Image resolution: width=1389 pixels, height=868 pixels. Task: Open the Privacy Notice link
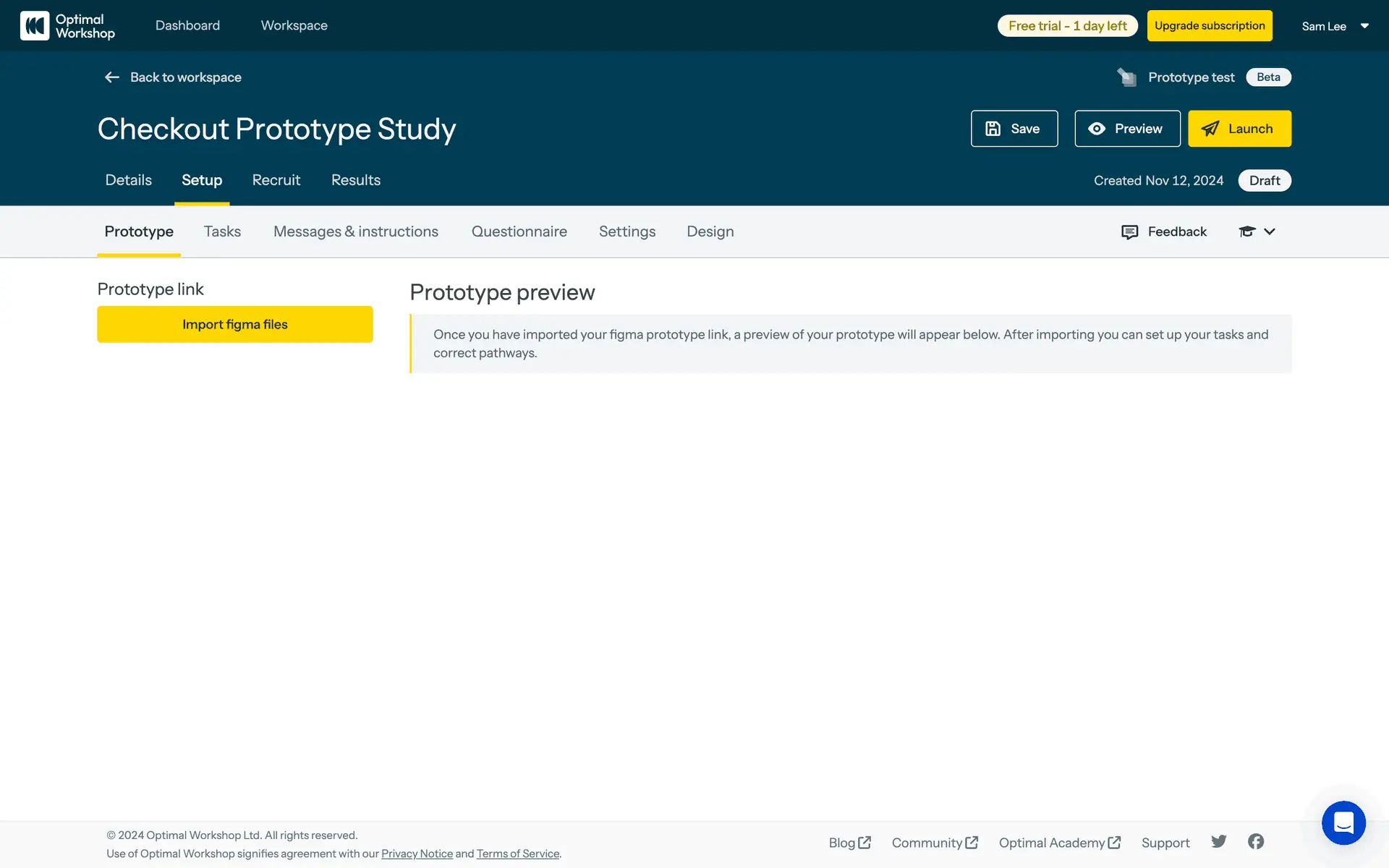(x=417, y=854)
